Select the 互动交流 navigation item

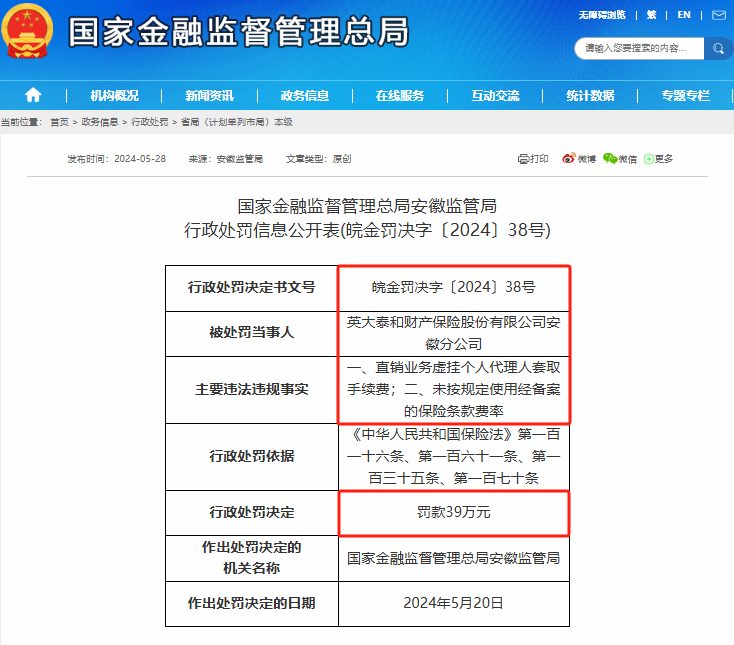point(495,96)
